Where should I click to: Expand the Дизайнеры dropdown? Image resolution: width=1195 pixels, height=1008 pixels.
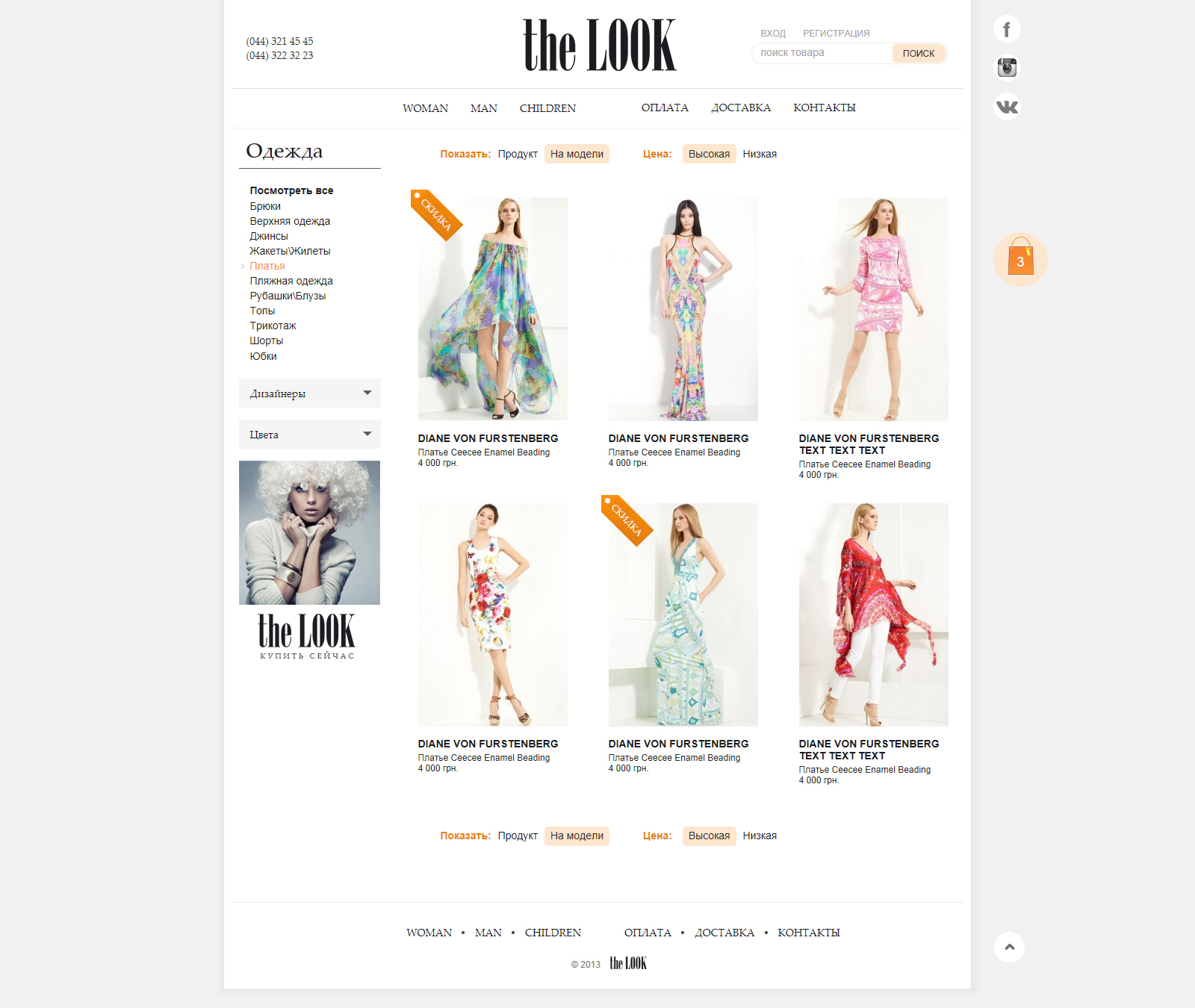point(310,393)
